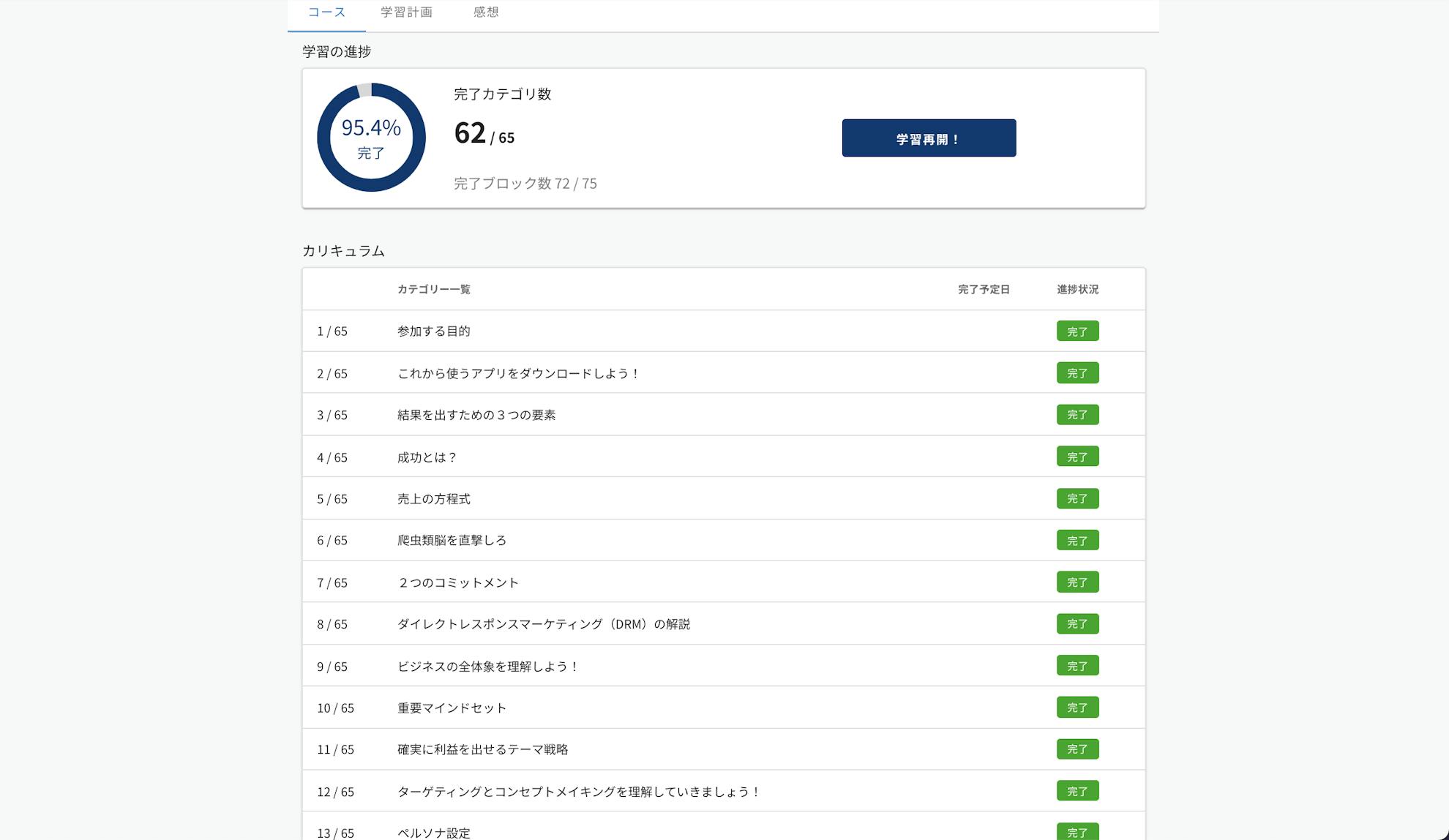Click 完了 badge for テーマ戦略 row
This screenshot has height=840, width=1449.
coord(1077,749)
